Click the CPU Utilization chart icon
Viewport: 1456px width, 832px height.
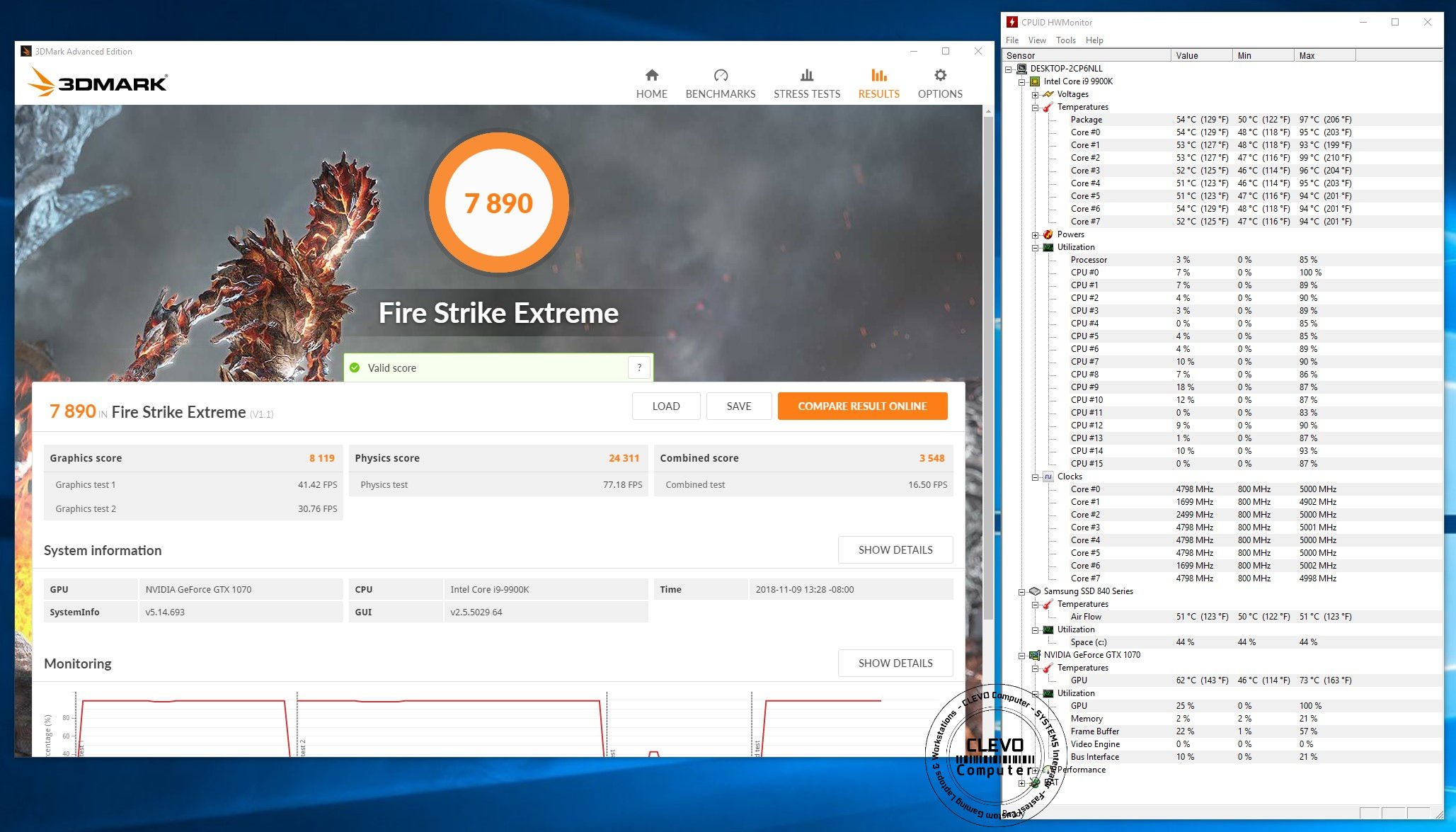pos(1048,247)
